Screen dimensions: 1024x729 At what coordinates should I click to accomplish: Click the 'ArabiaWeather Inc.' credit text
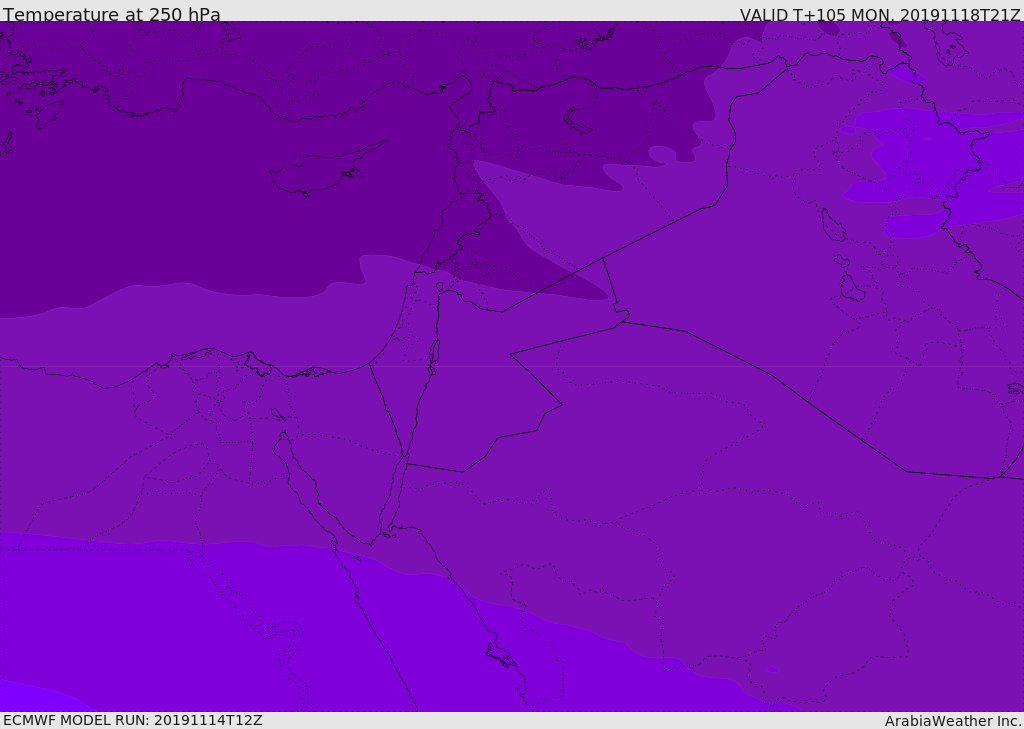coord(952,721)
